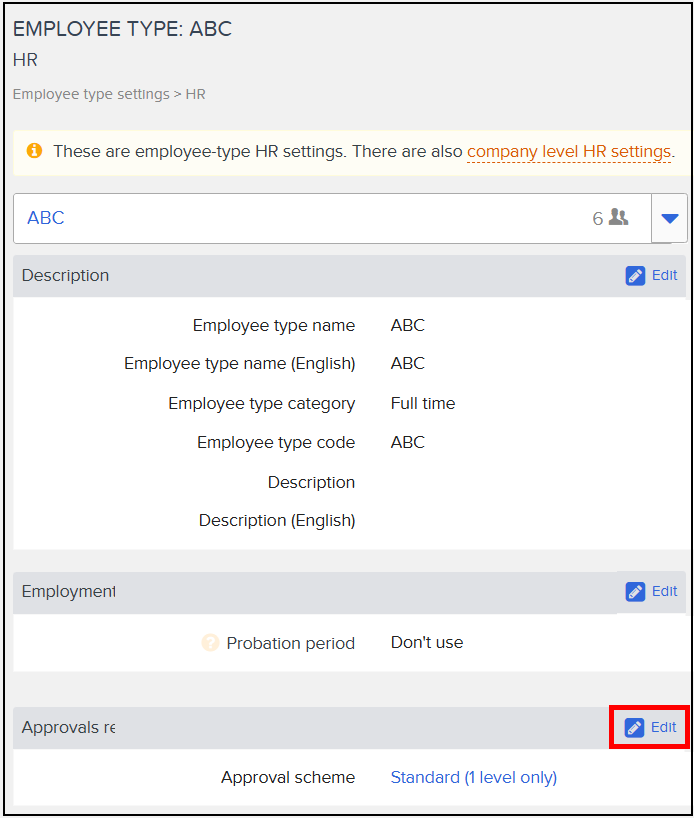Open the ABC employee type dropdown arrow
The width and height of the screenshot is (694, 818).
point(669,218)
